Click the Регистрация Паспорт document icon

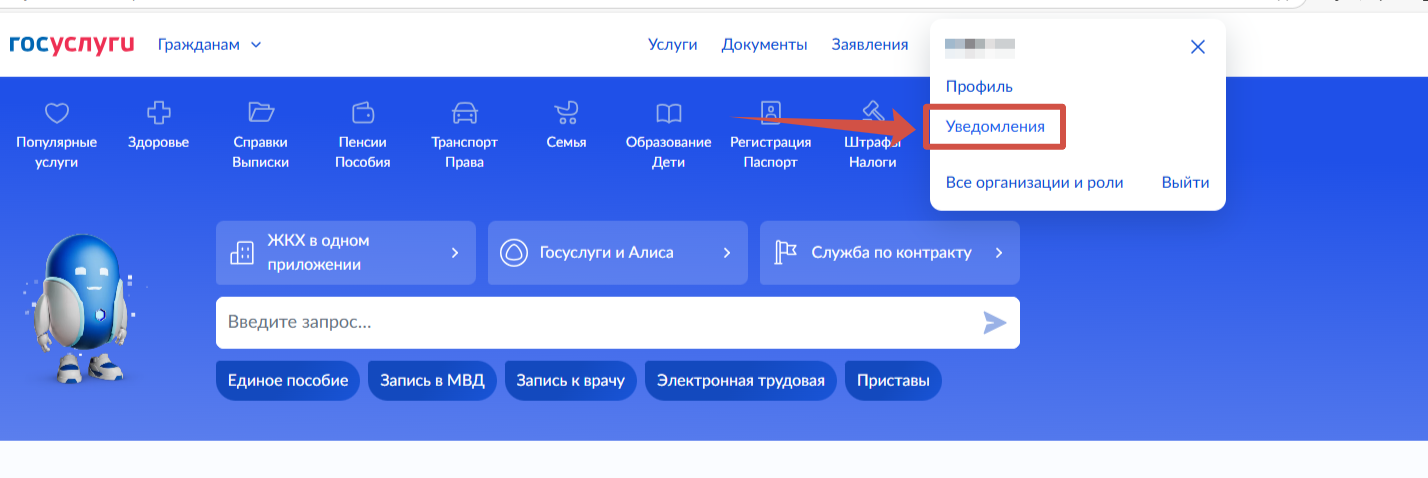[770, 112]
